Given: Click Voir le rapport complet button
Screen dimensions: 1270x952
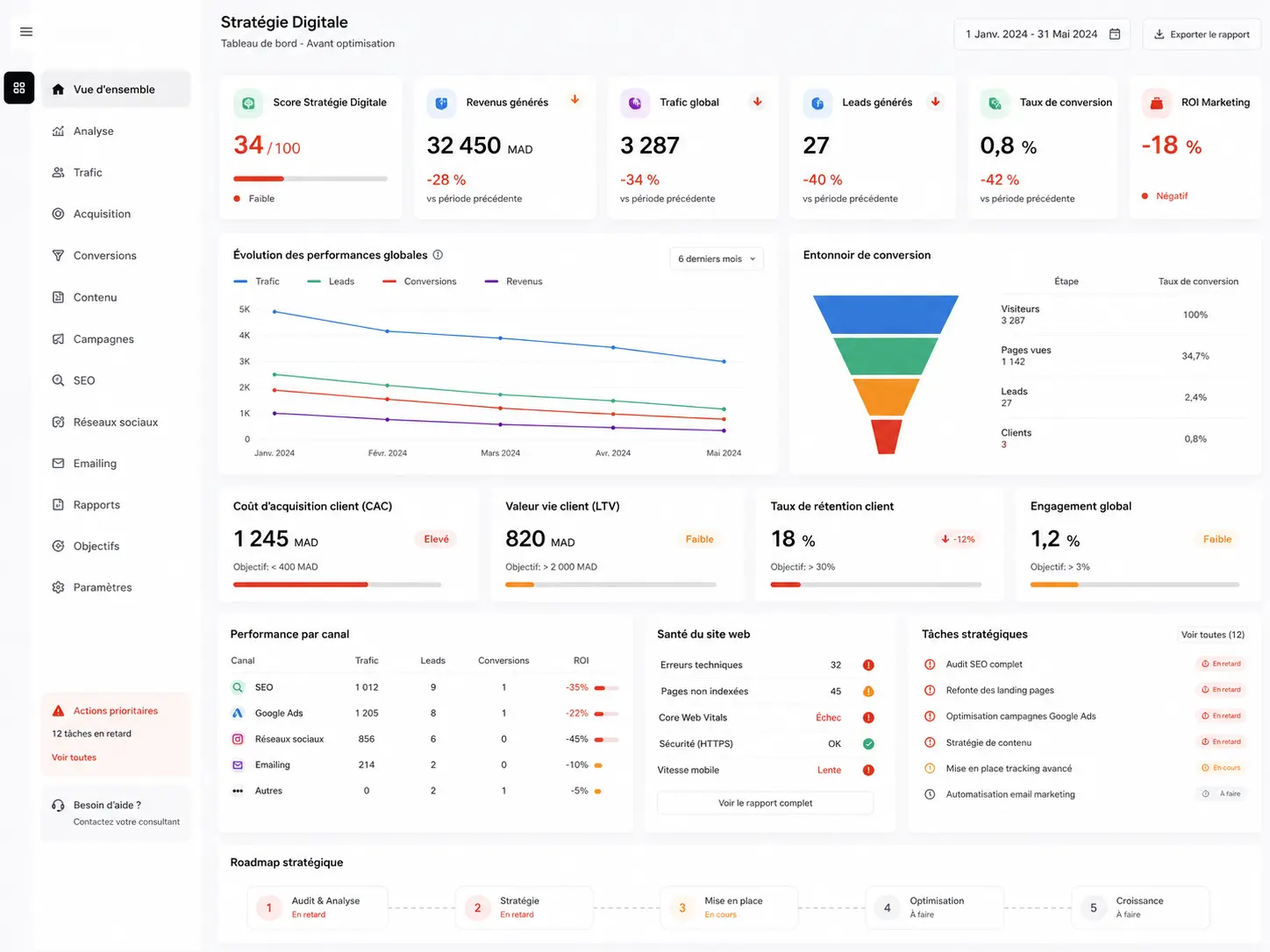Looking at the screenshot, I should pyautogui.click(x=765, y=803).
